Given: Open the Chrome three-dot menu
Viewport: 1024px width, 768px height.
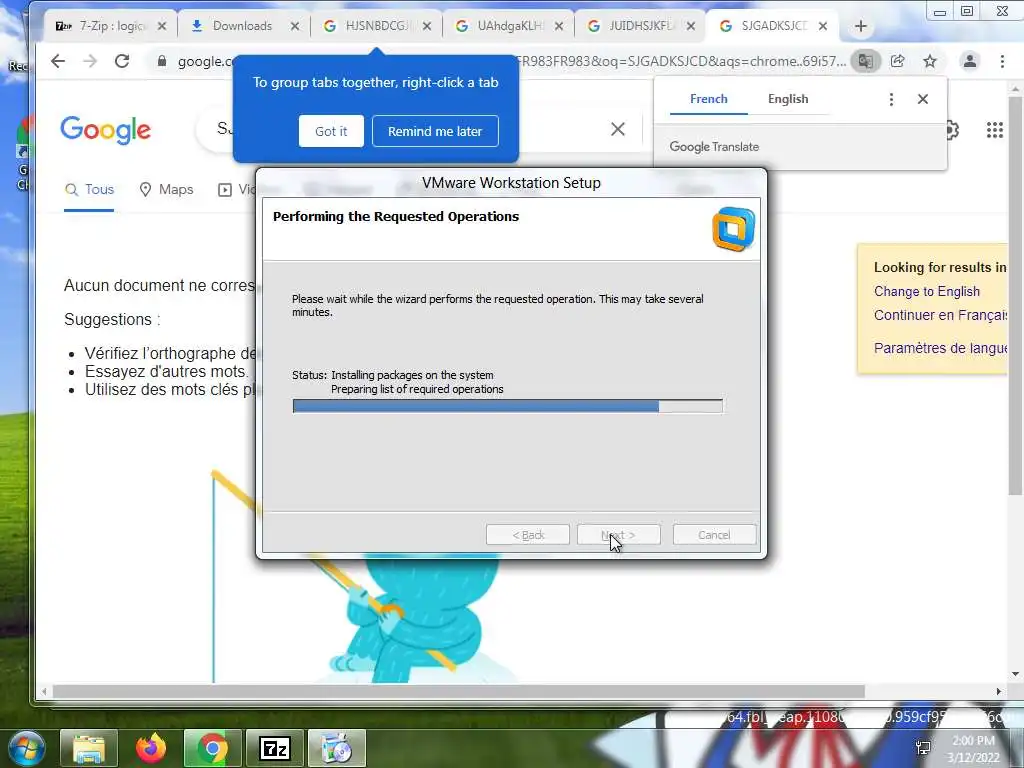Looking at the screenshot, I should [x=1002, y=61].
